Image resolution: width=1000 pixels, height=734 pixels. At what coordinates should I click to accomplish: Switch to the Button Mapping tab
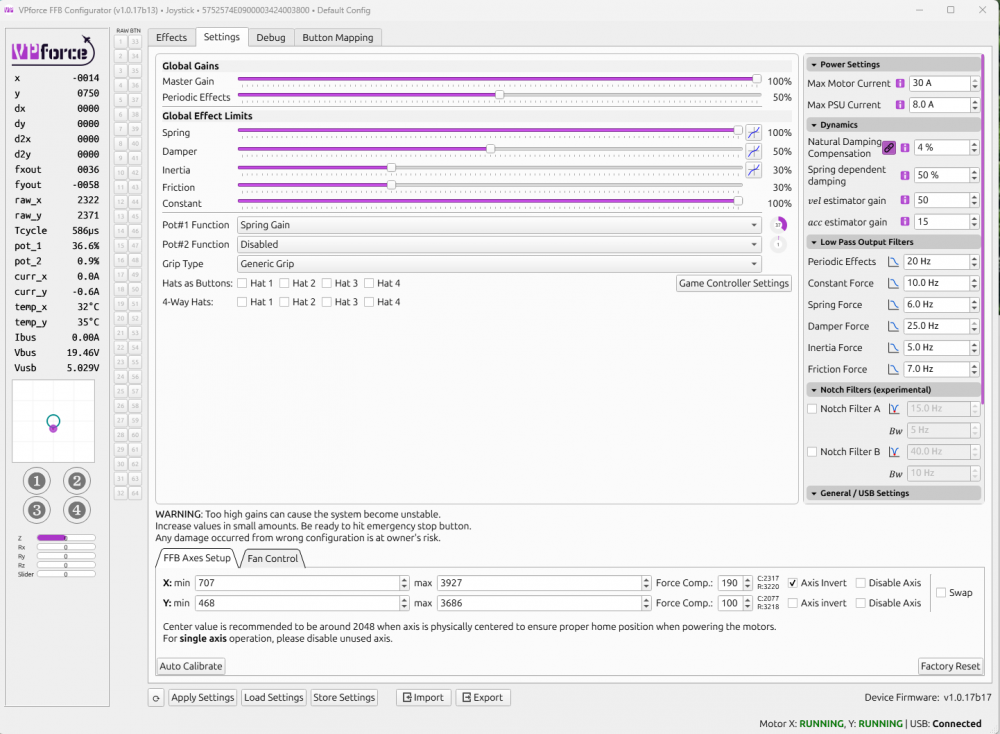[337, 38]
